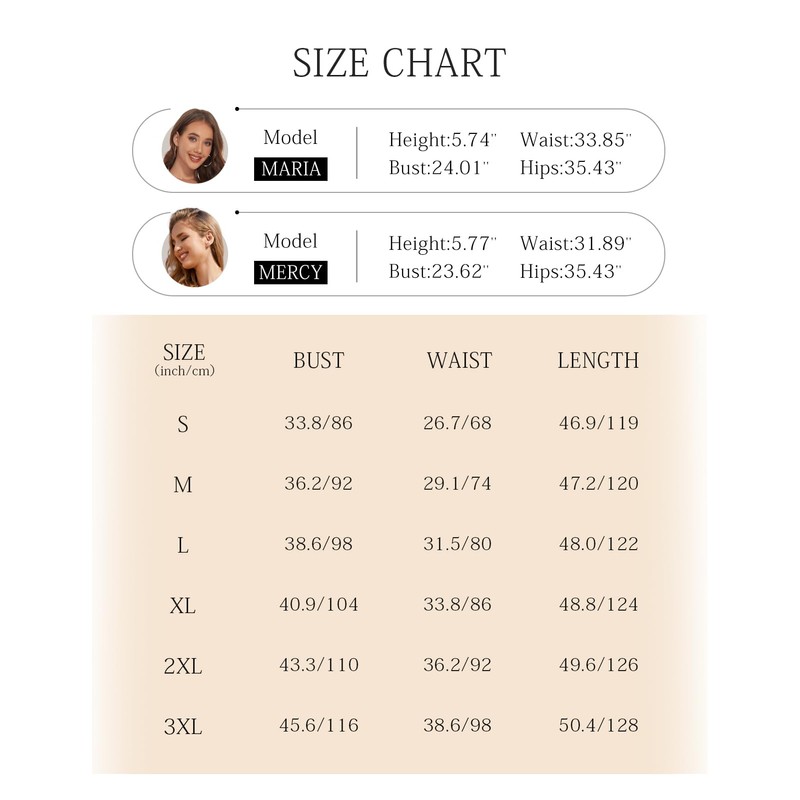The image size is (800, 800).
Task: Click the SIZE (inch/cm) column header
Action: tap(184, 360)
